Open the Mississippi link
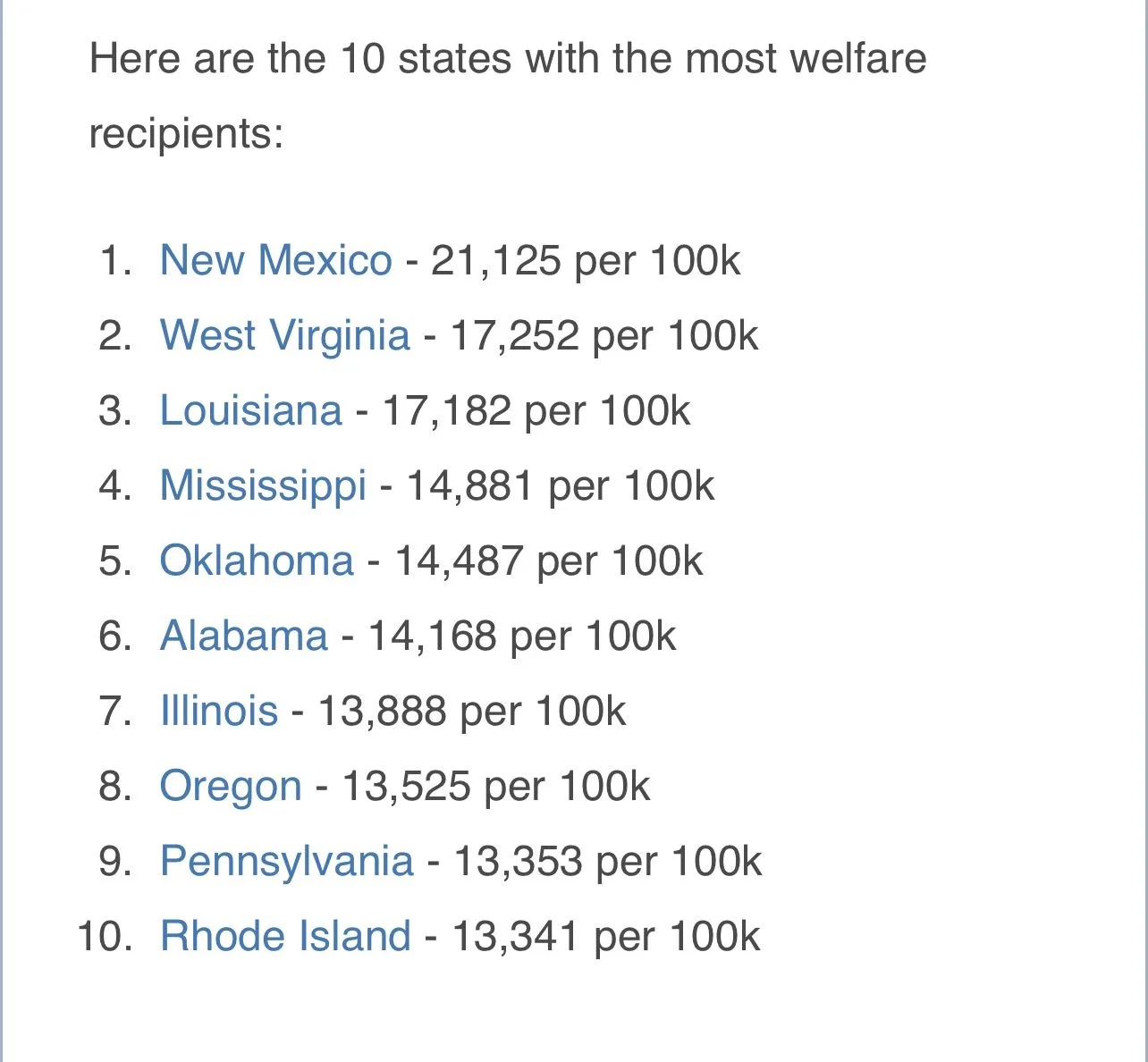The height and width of the screenshot is (1062, 1148). [263, 486]
